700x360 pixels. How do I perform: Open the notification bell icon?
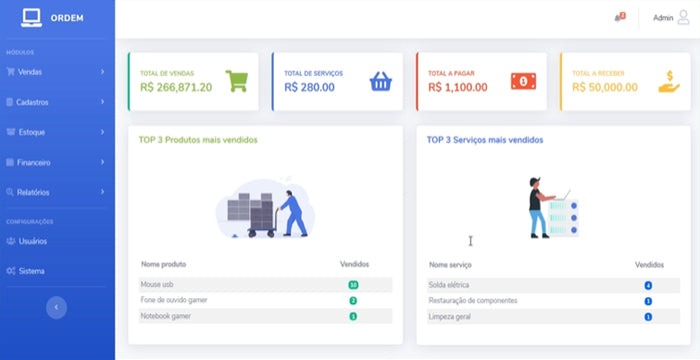(619, 17)
